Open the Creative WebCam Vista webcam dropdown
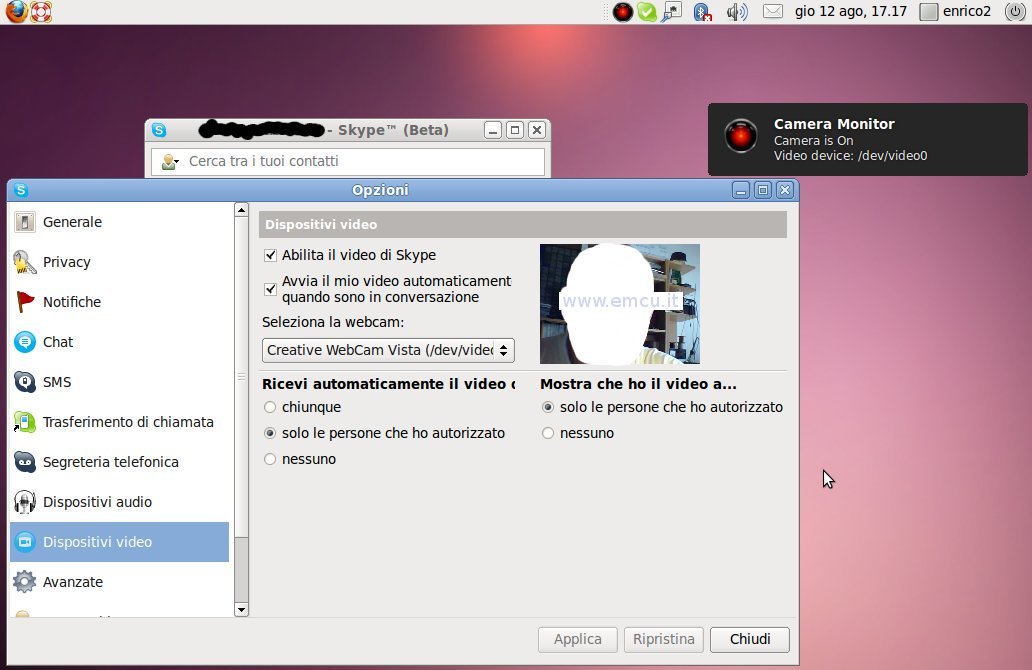Viewport: 1032px width, 670px height. [388, 350]
